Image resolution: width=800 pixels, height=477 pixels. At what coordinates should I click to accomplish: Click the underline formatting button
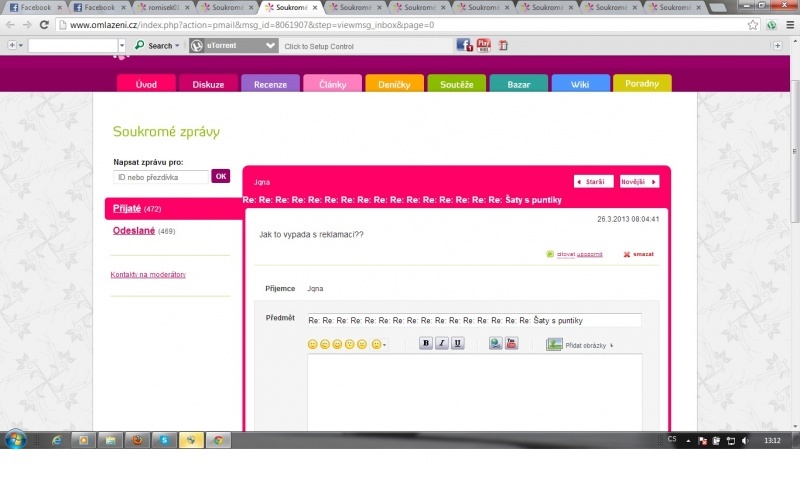(x=457, y=343)
